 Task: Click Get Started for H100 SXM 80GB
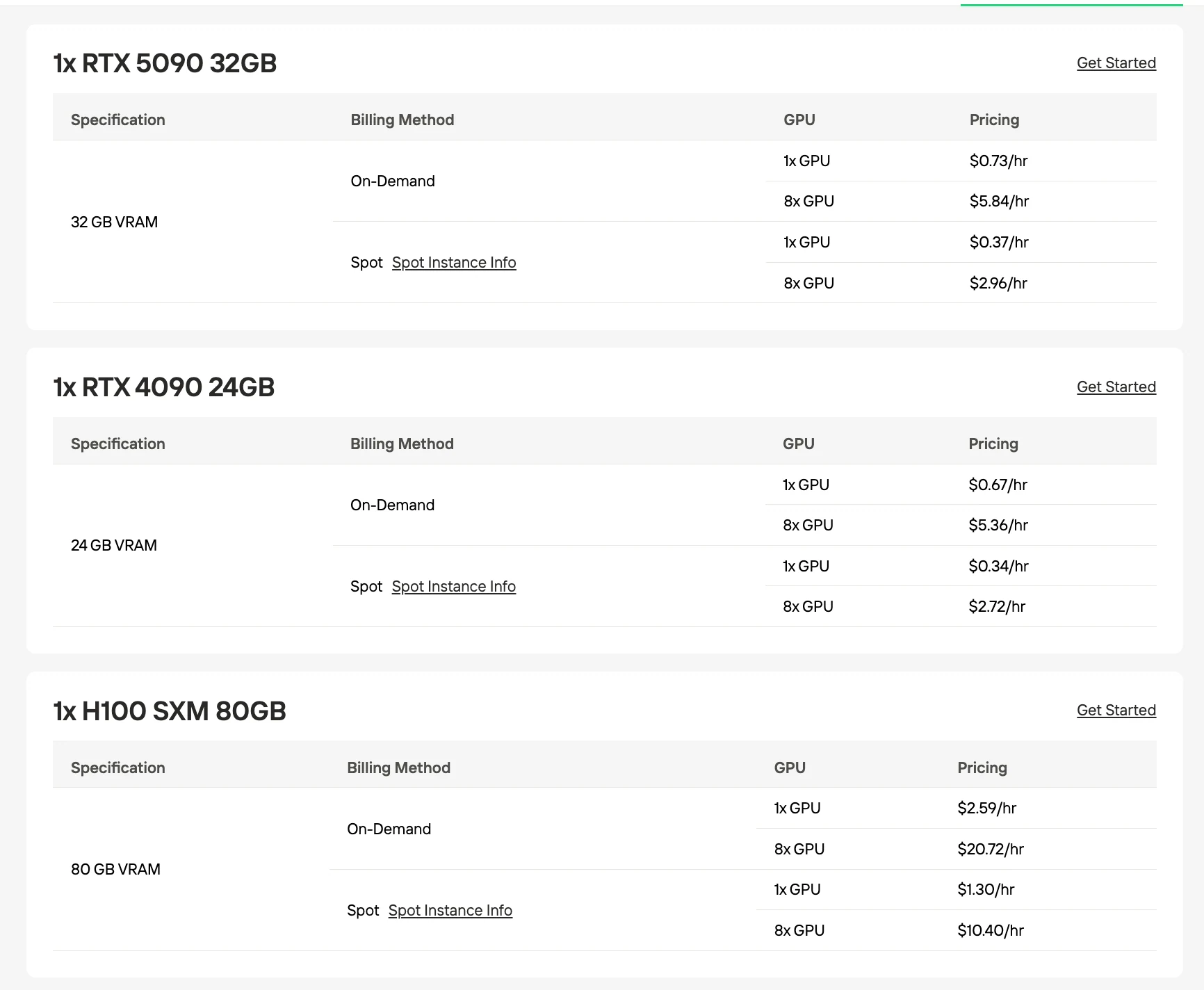pos(1116,710)
